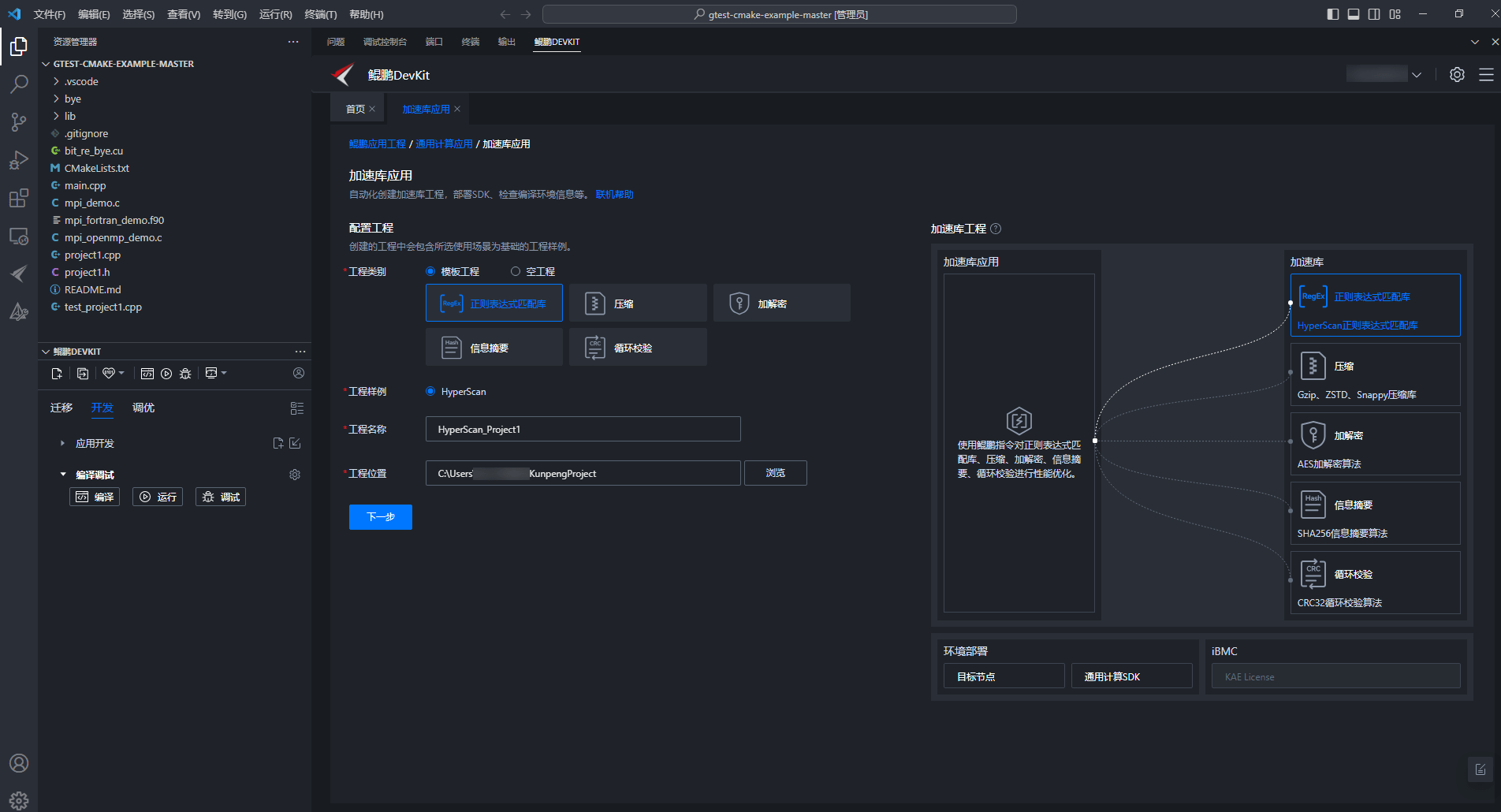Choose the 循环校验 option card
This screenshot has height=812, width=1501.
click(638, 347)
